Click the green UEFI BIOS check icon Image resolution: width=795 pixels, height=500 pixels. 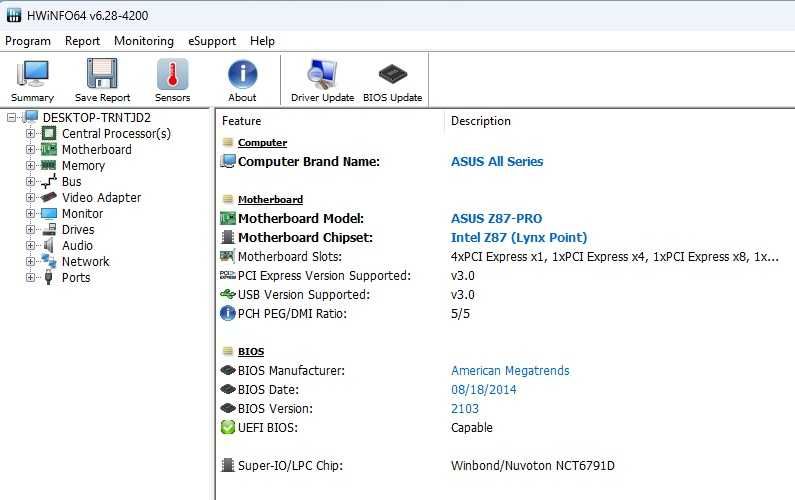point(228,427)
